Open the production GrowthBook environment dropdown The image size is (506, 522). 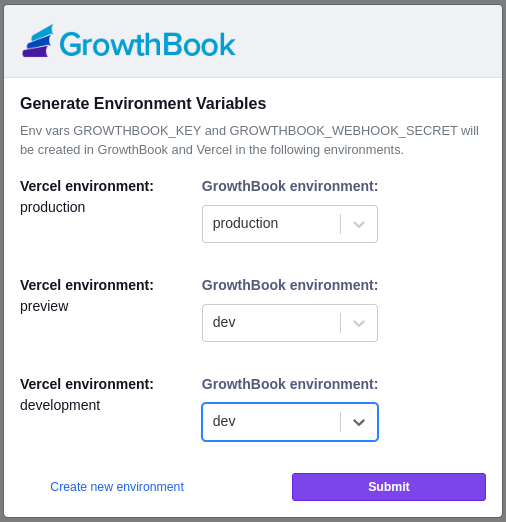[290, 224]
